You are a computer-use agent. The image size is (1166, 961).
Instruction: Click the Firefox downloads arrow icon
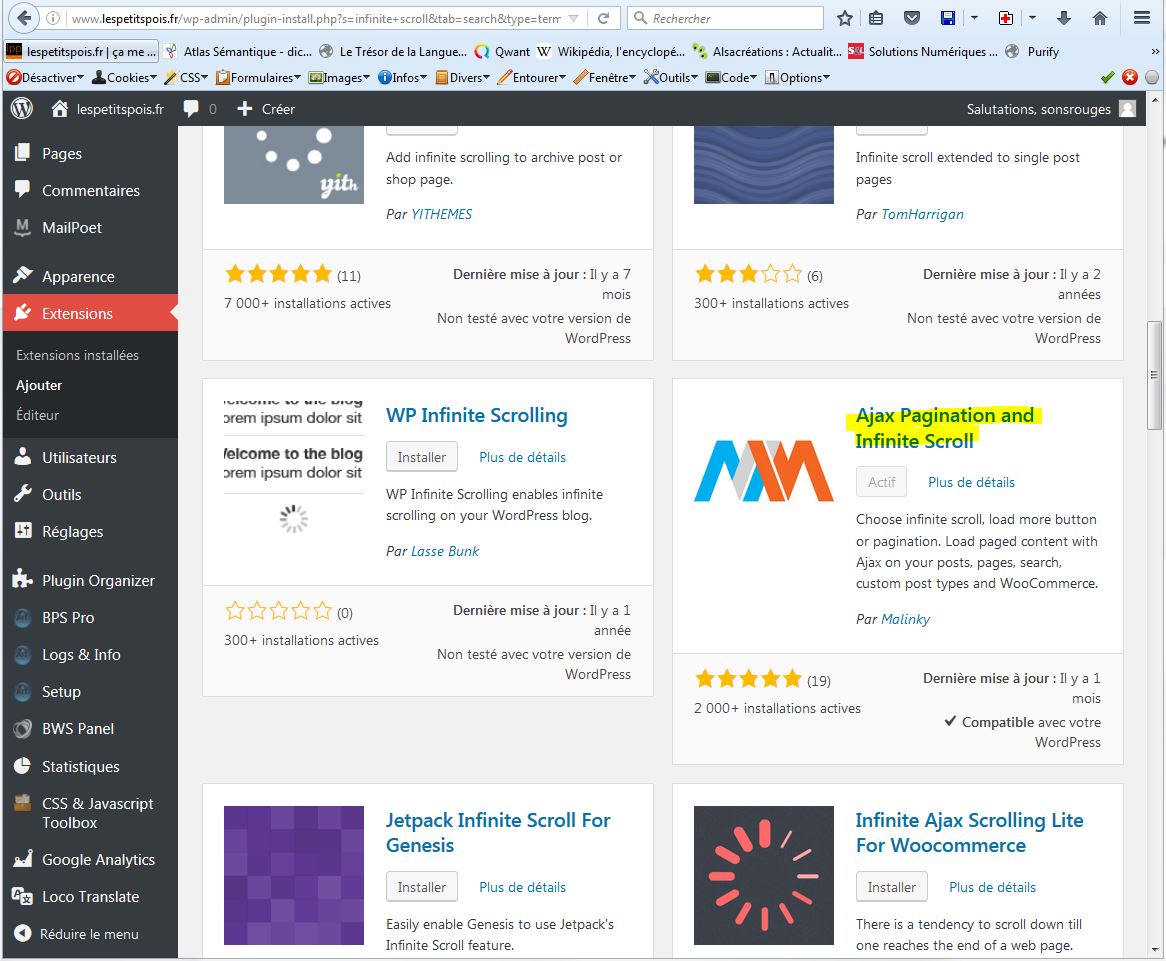tap(1064, 18)
